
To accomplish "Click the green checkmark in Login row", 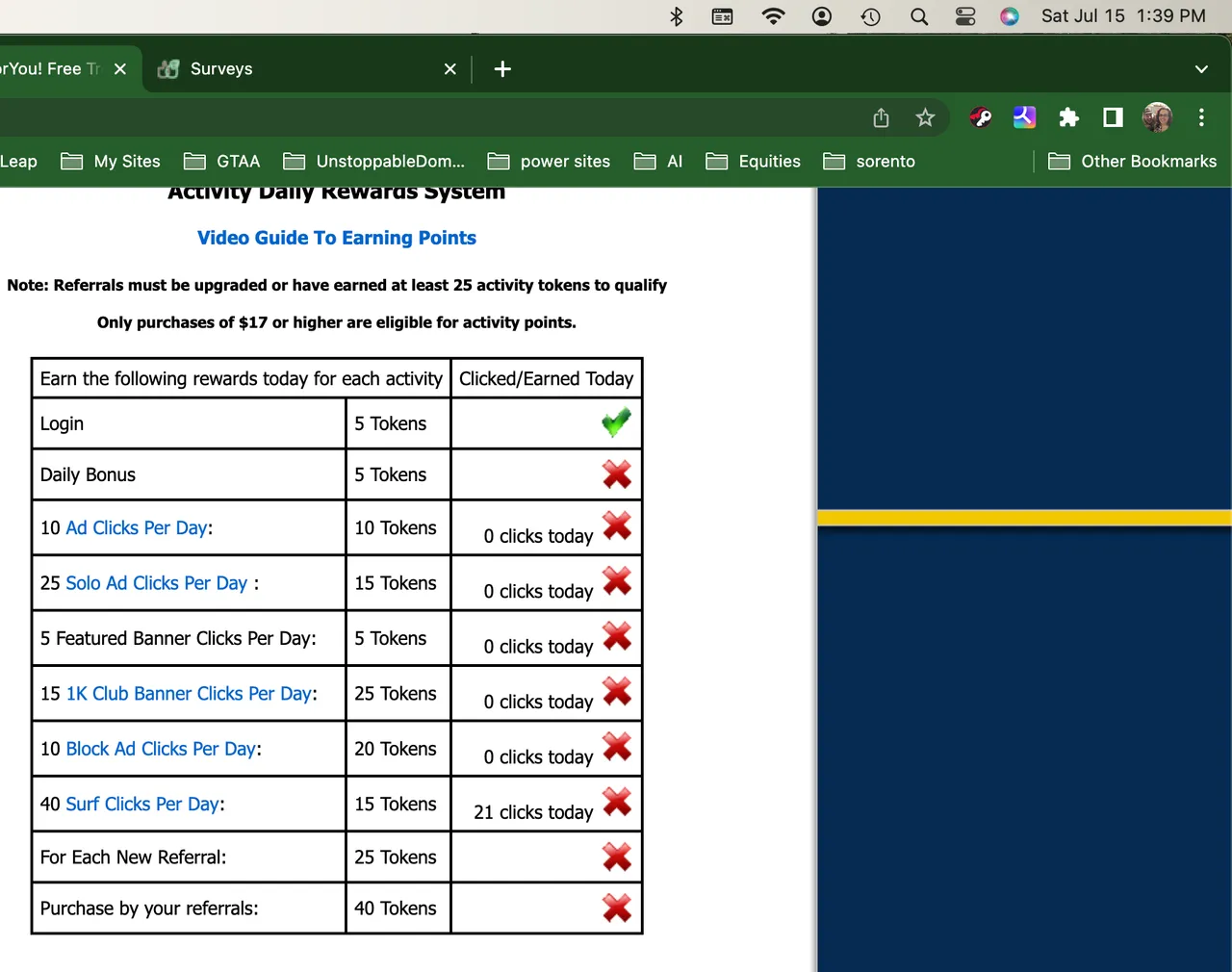I will pyautogui.click(x=616, y=422).
